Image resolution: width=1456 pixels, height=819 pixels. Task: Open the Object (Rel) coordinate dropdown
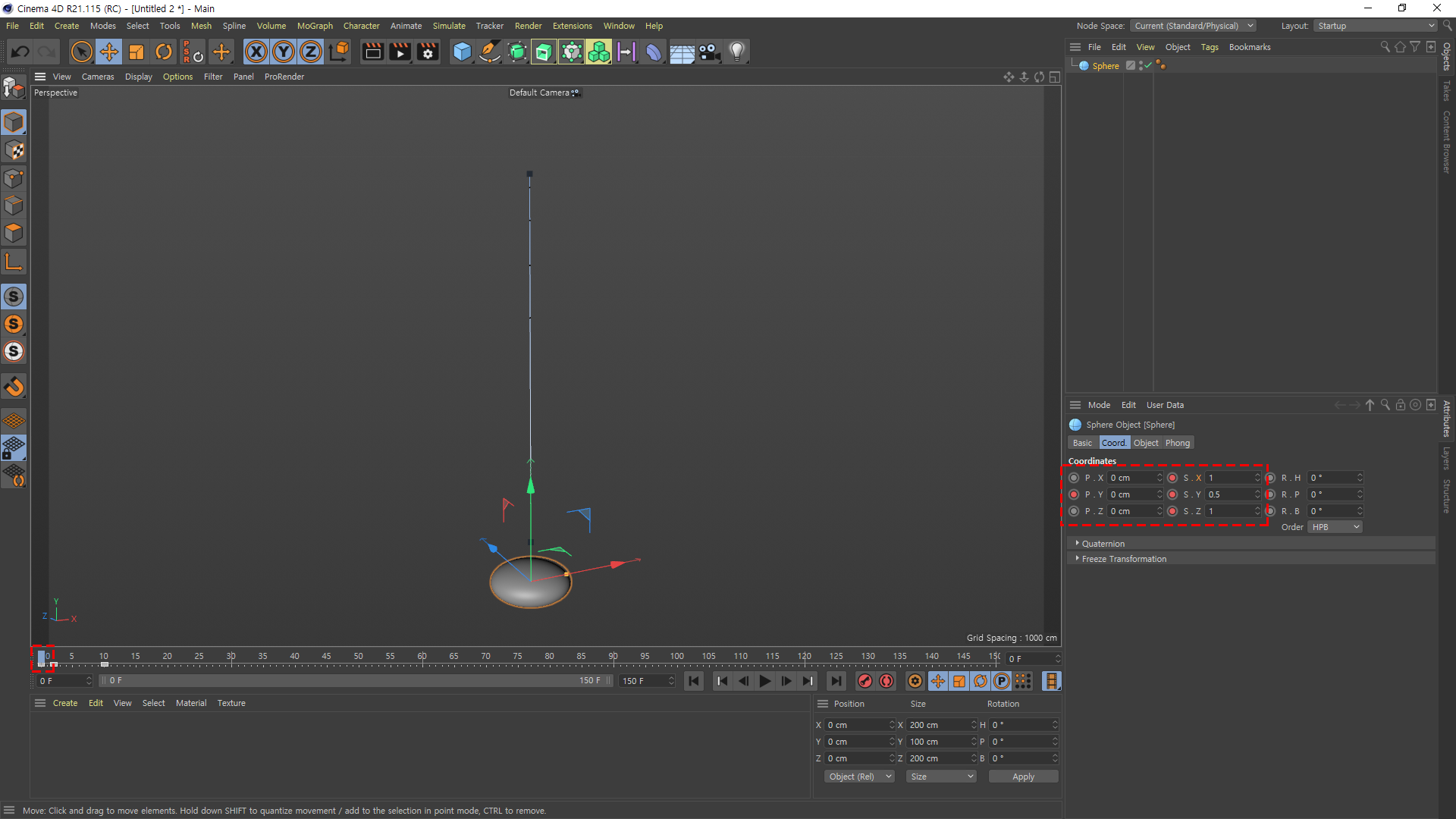click(x=859, y=777)
